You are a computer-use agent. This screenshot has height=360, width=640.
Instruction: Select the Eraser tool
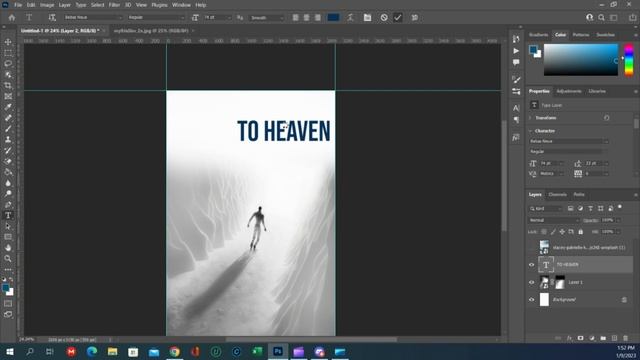[x=8, y=161]
